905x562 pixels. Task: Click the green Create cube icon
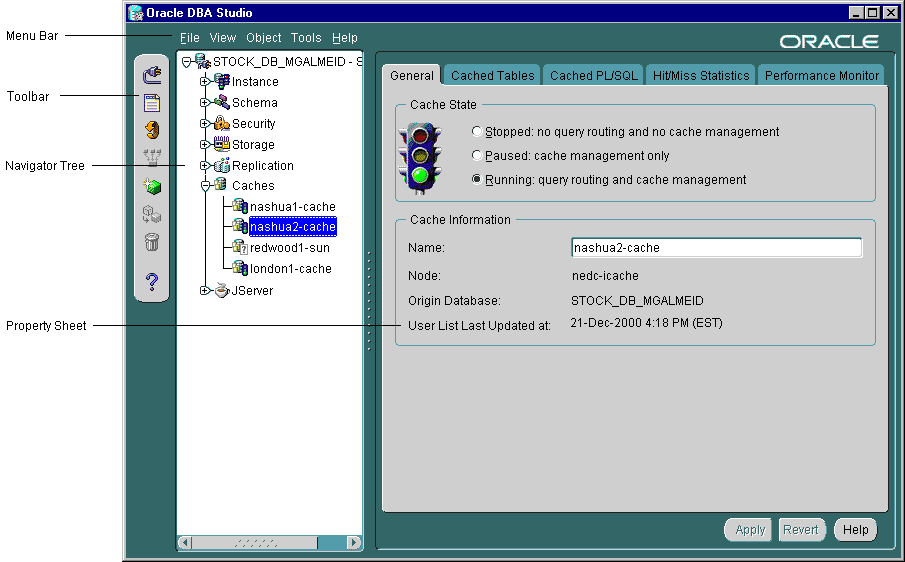coord(152,186)
